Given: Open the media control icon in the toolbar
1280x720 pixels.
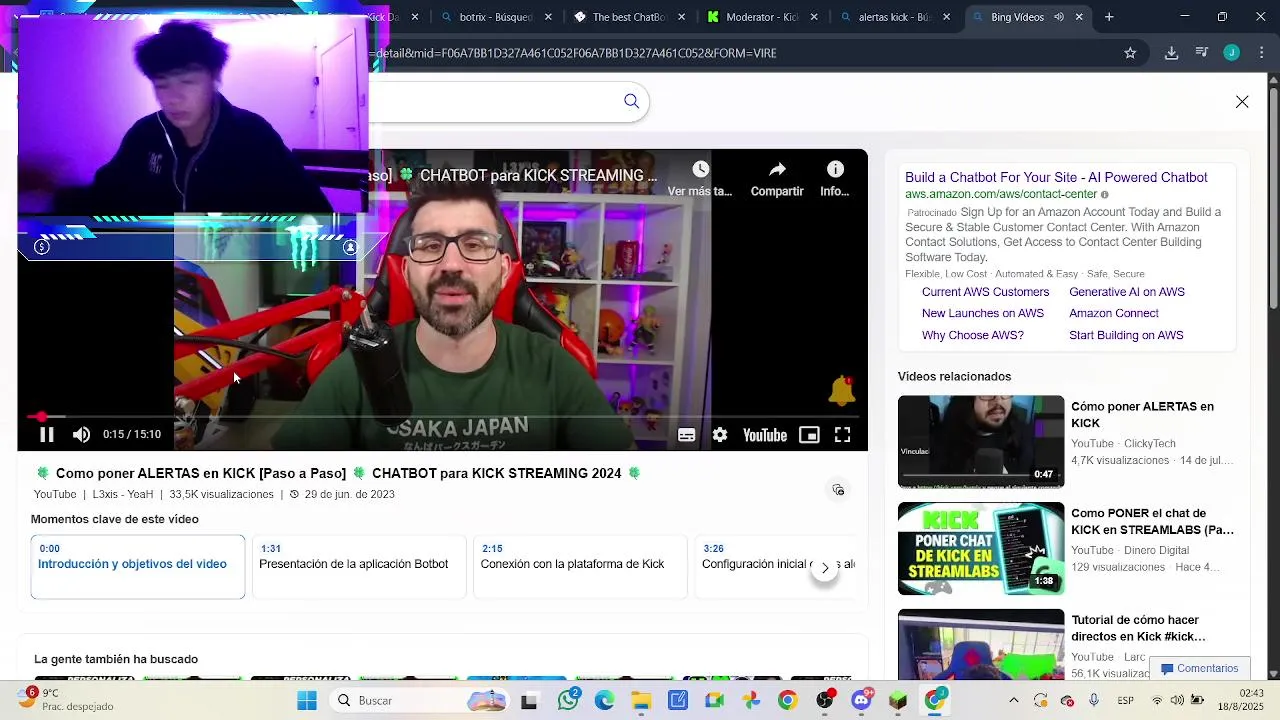Looking at the screenshot, I should coord(1202,53).
